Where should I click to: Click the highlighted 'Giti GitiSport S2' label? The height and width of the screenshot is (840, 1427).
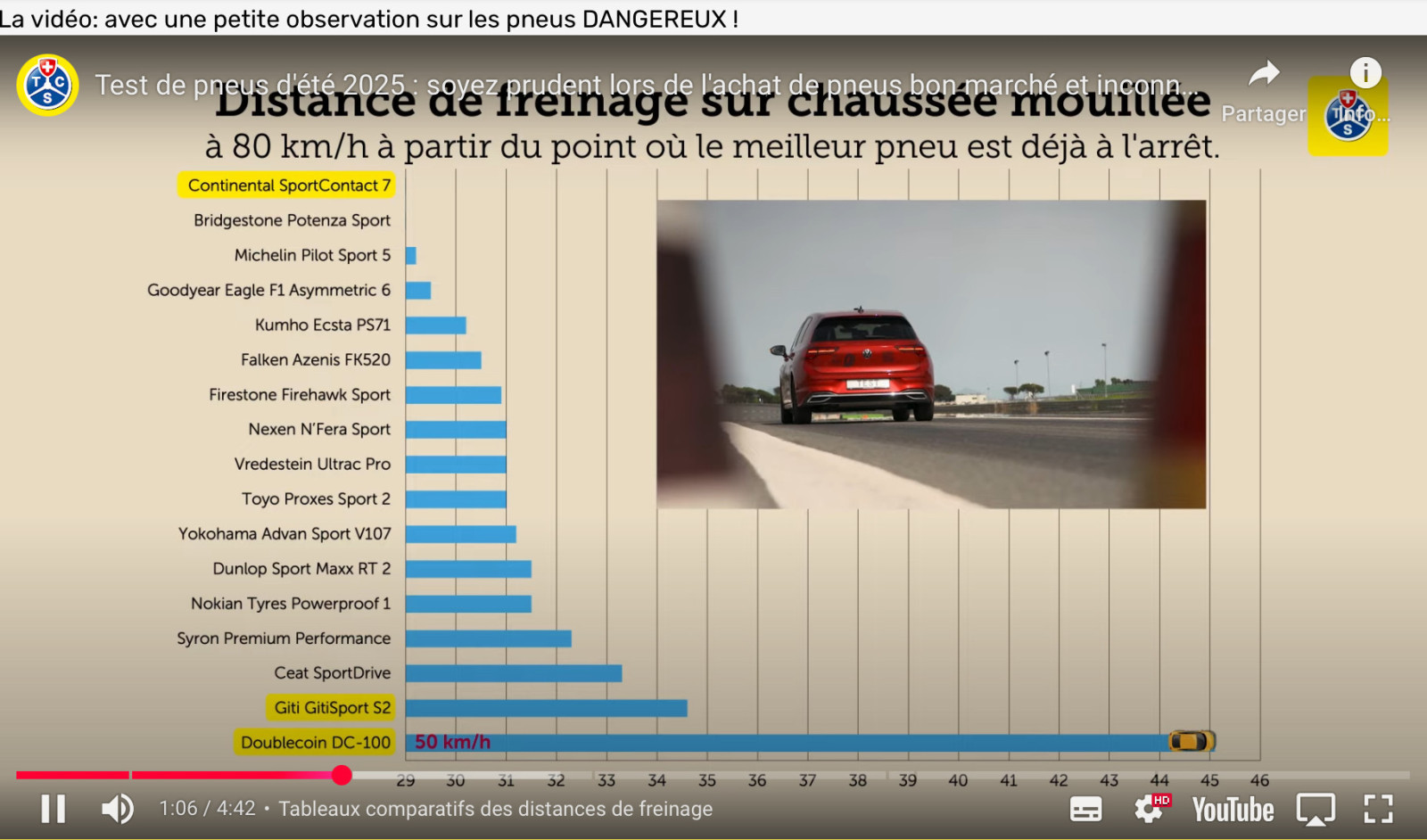tap(331, 707)
